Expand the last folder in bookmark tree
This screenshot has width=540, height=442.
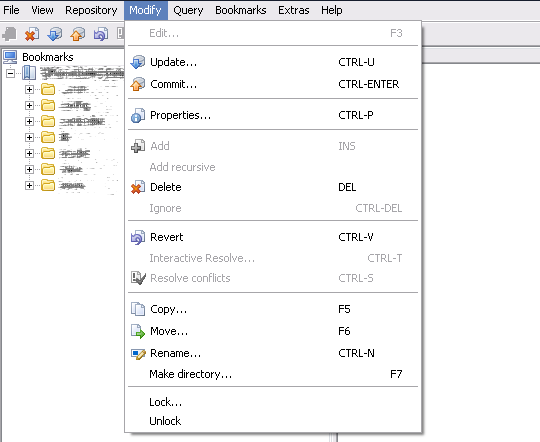tap(29, 186)
